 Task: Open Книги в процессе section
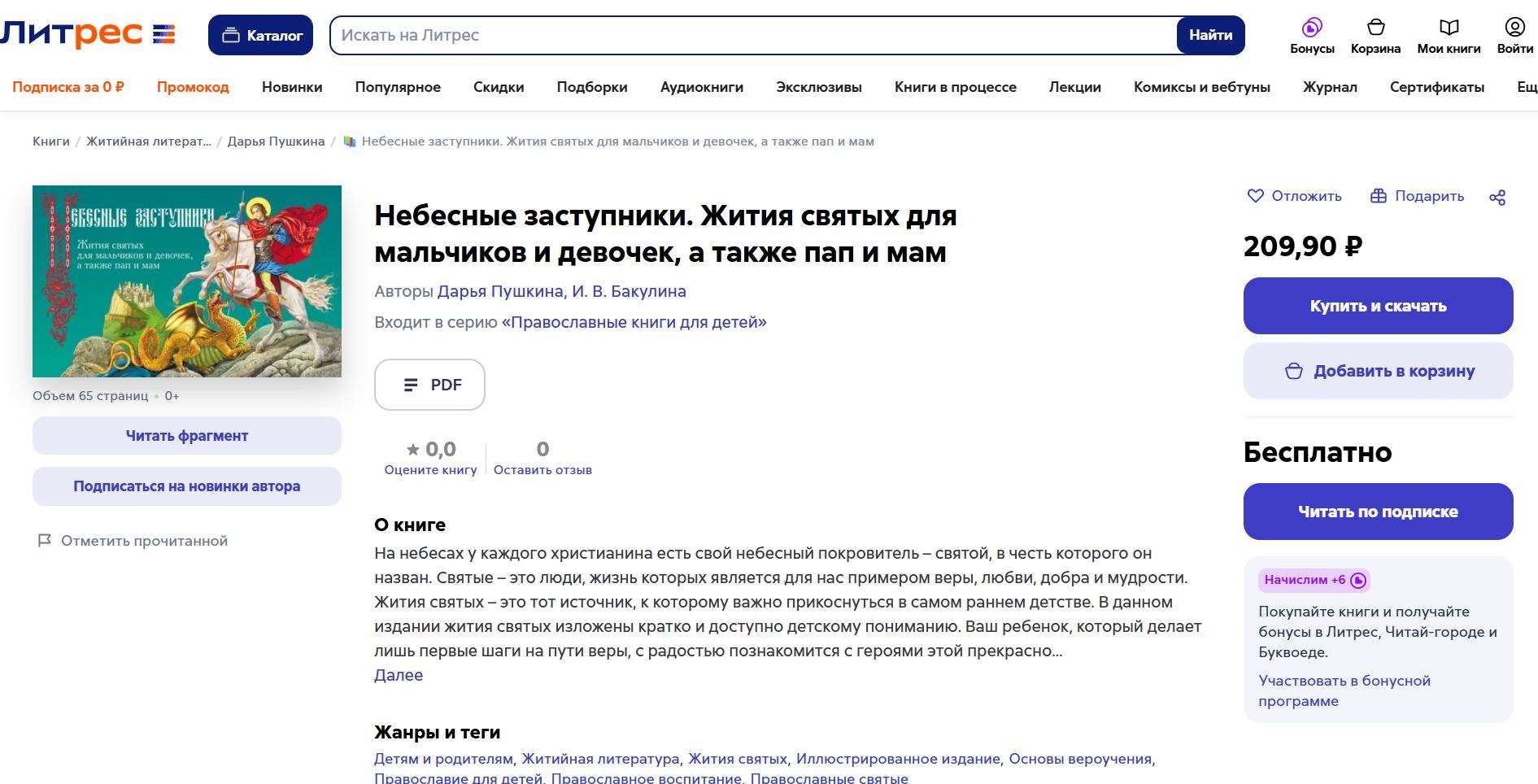[956, 87]
